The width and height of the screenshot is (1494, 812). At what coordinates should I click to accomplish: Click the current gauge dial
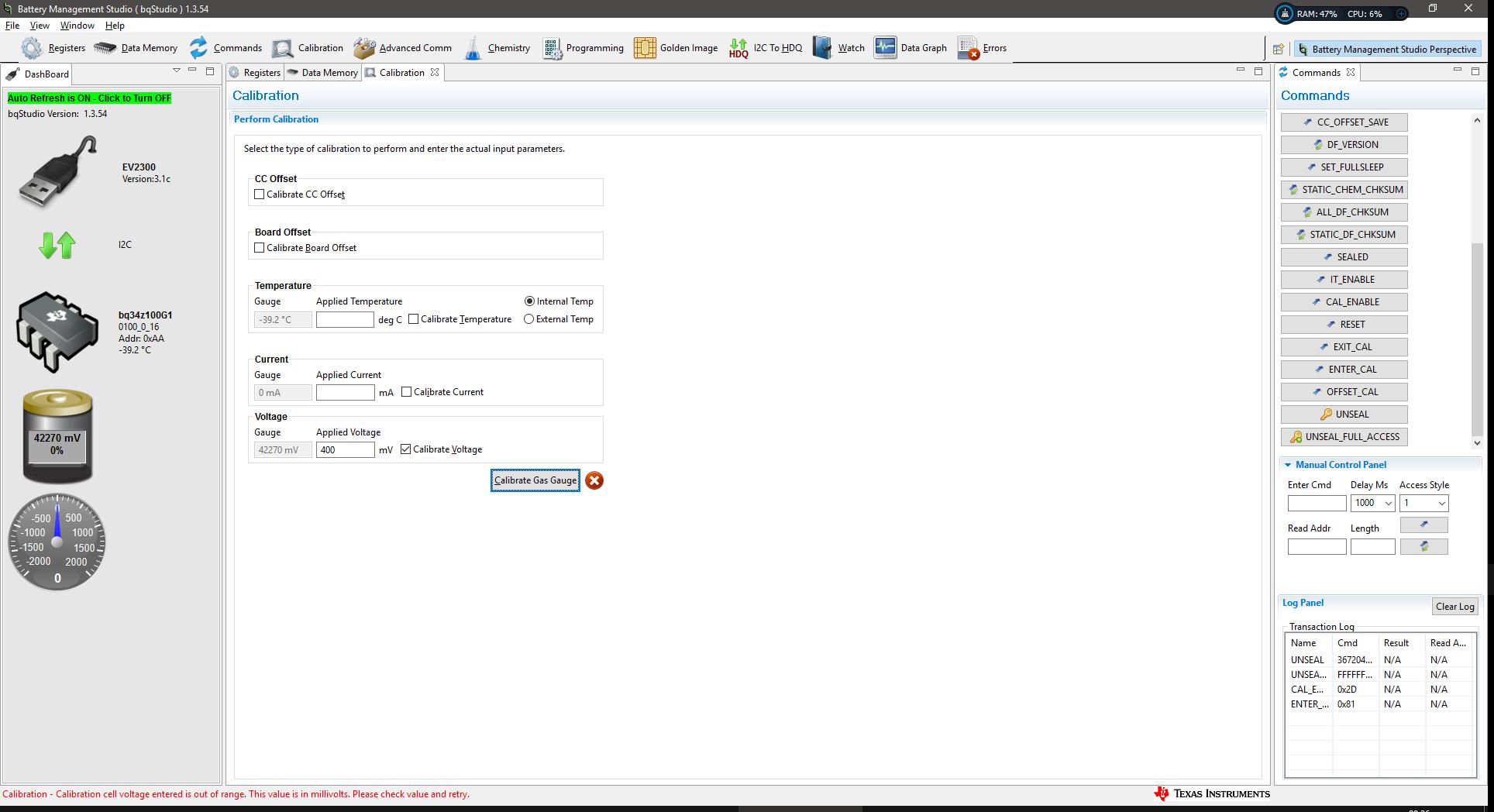click(x=57, y=542)
